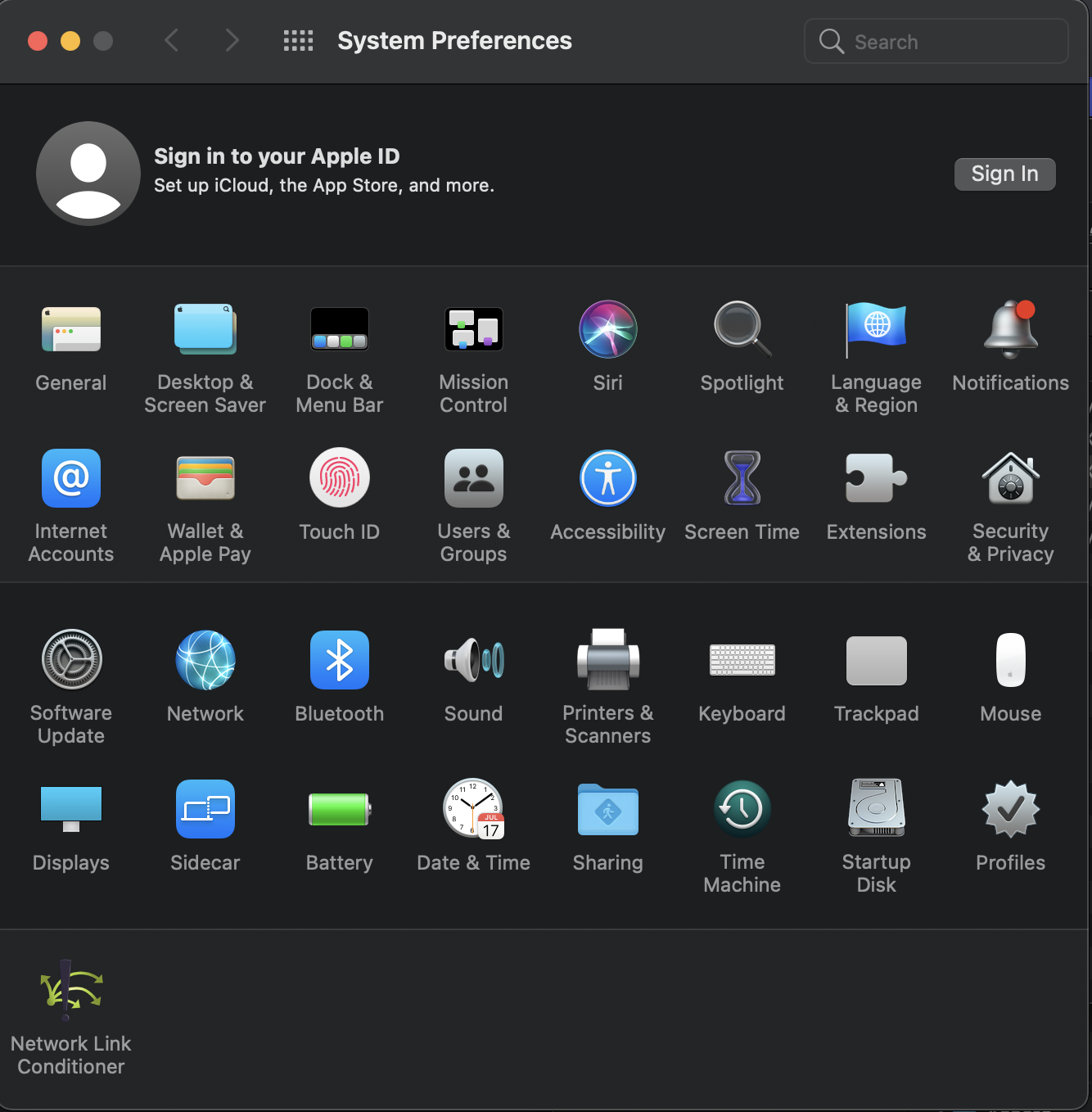Open Time Machine settings
This screenshot has width=1092, height=1112.
point(742,809)
